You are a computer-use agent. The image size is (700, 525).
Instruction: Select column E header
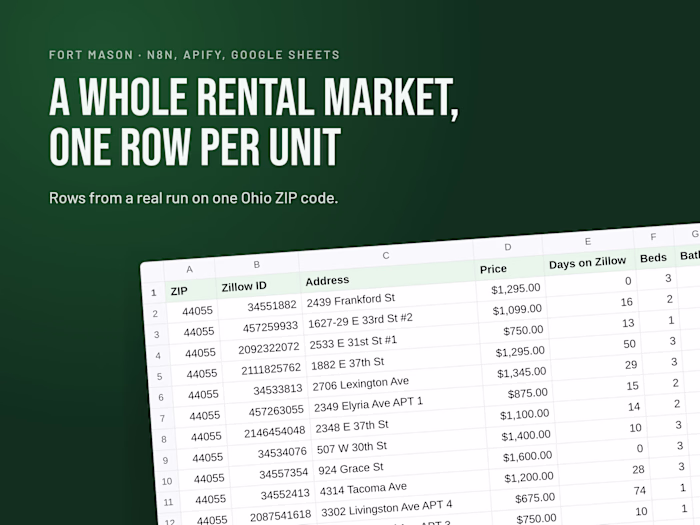(x=588, y=242)
